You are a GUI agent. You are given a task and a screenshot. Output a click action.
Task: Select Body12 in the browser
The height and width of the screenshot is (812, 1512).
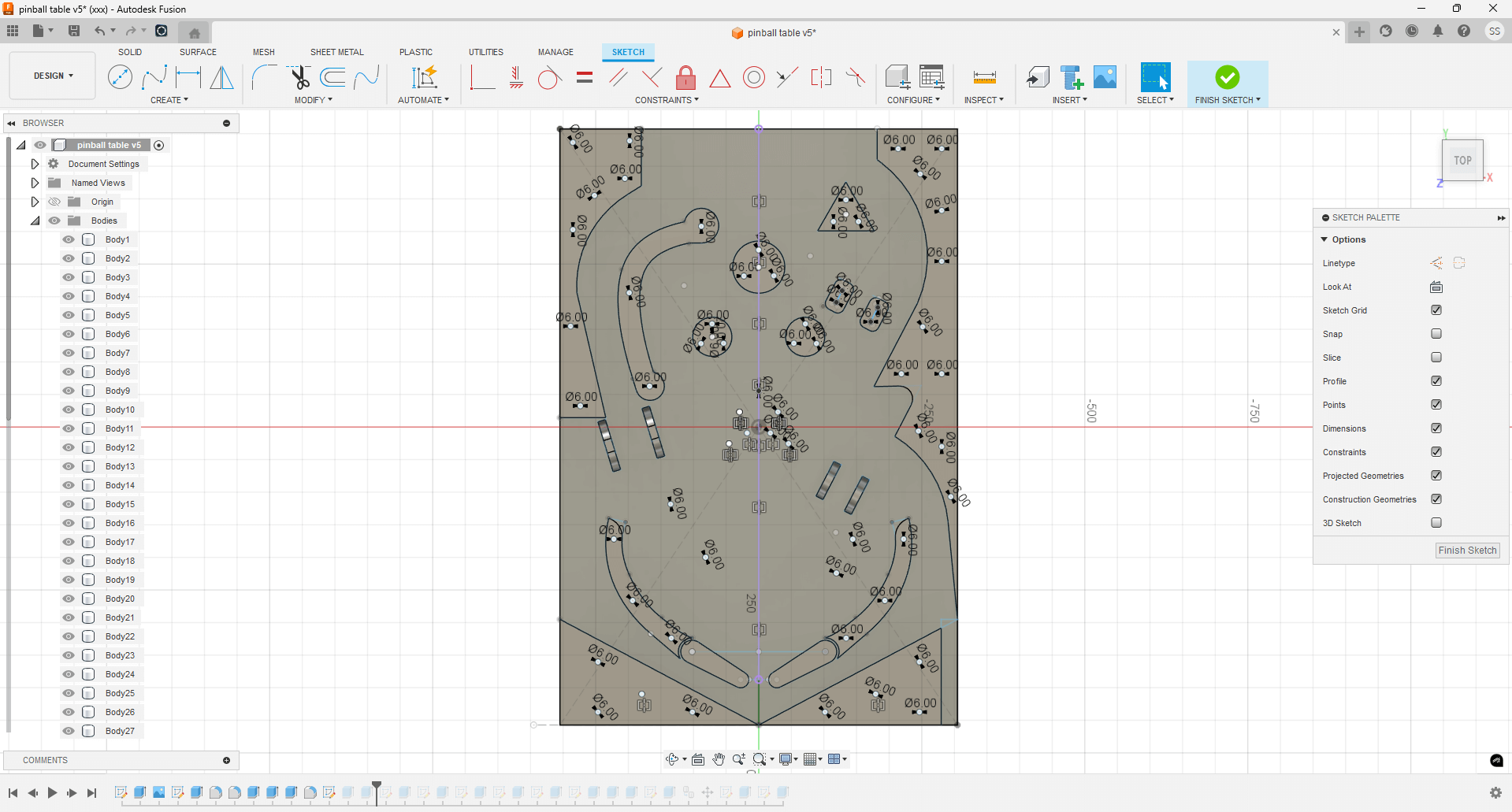[x=120, y=447]
